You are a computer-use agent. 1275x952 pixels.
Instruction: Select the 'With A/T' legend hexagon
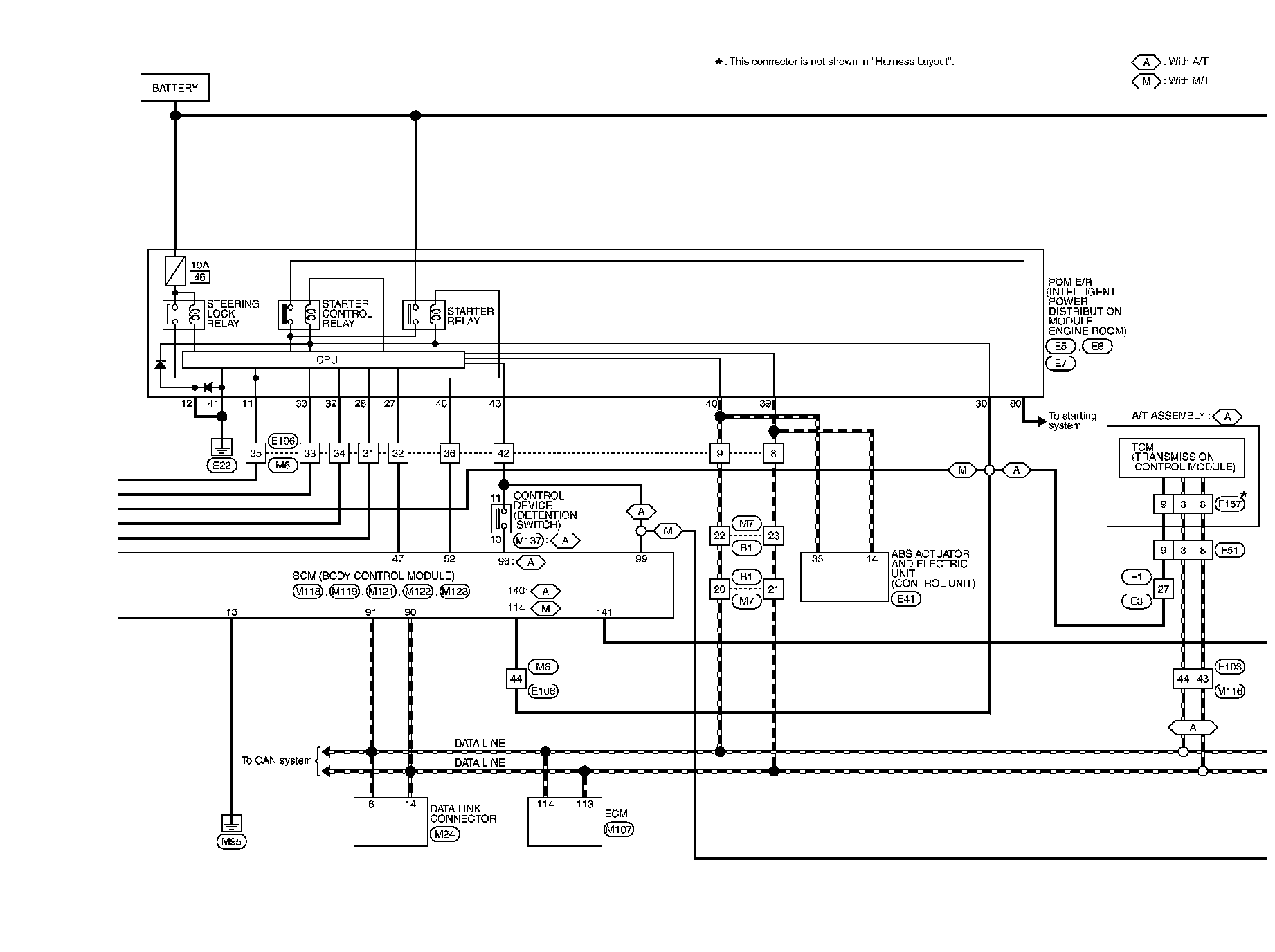[x=1146, y=62]
